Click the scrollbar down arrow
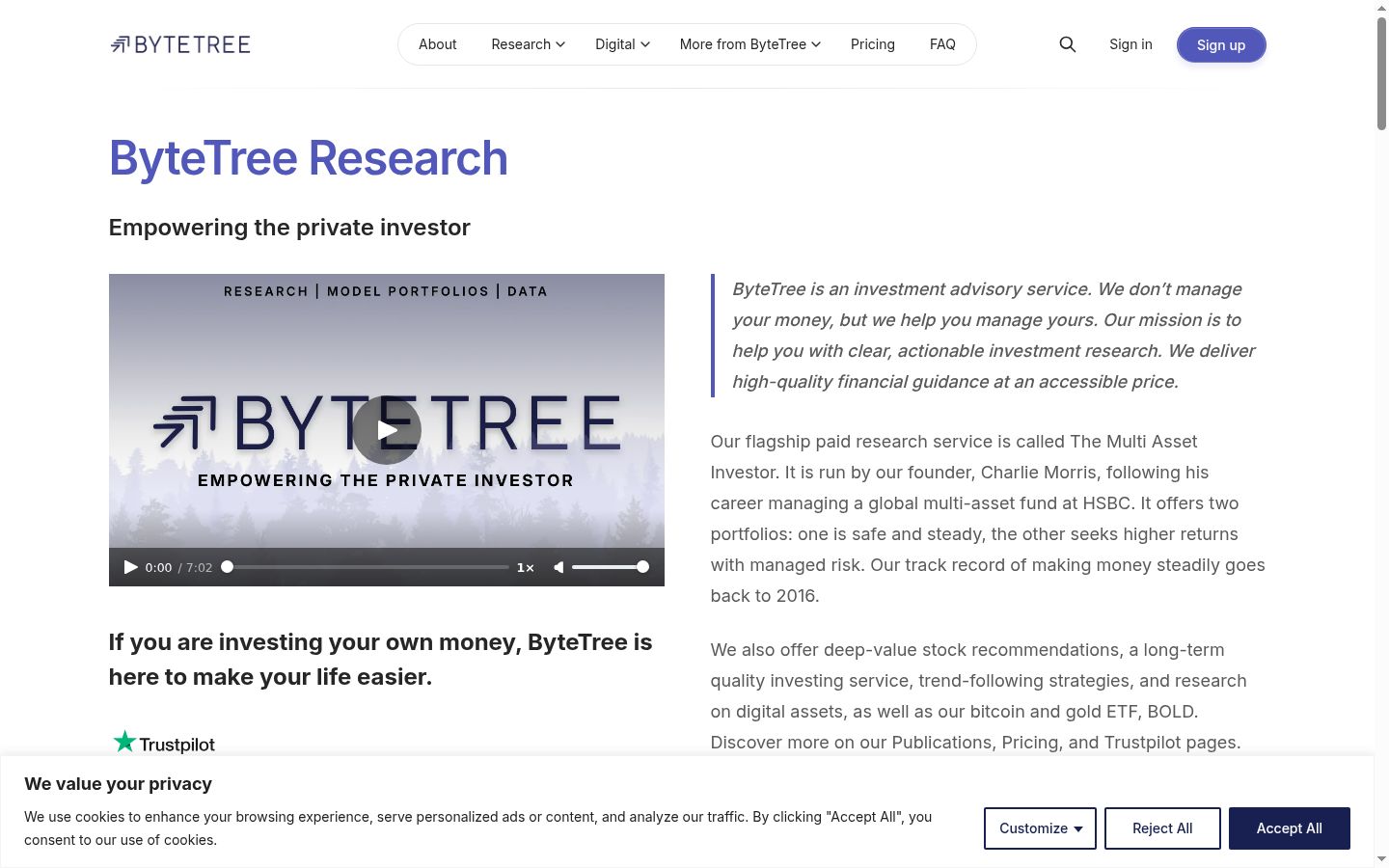 pyautogui.click(x=1381, y=858)
